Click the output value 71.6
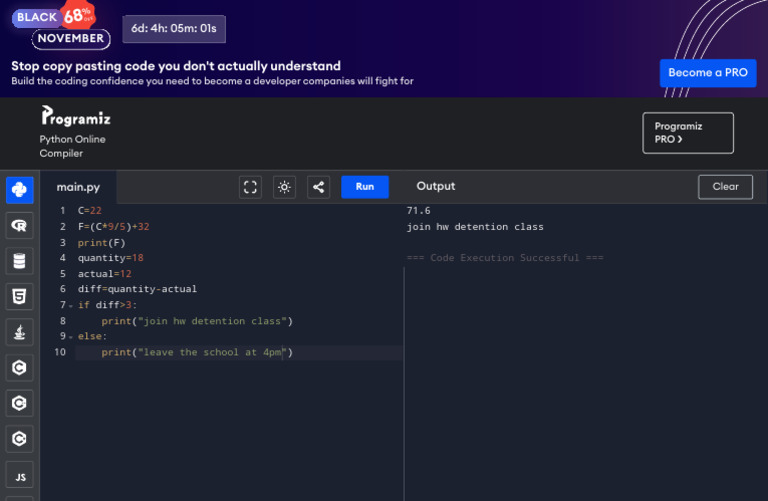The image size is (768, 501). coord(418,211)
